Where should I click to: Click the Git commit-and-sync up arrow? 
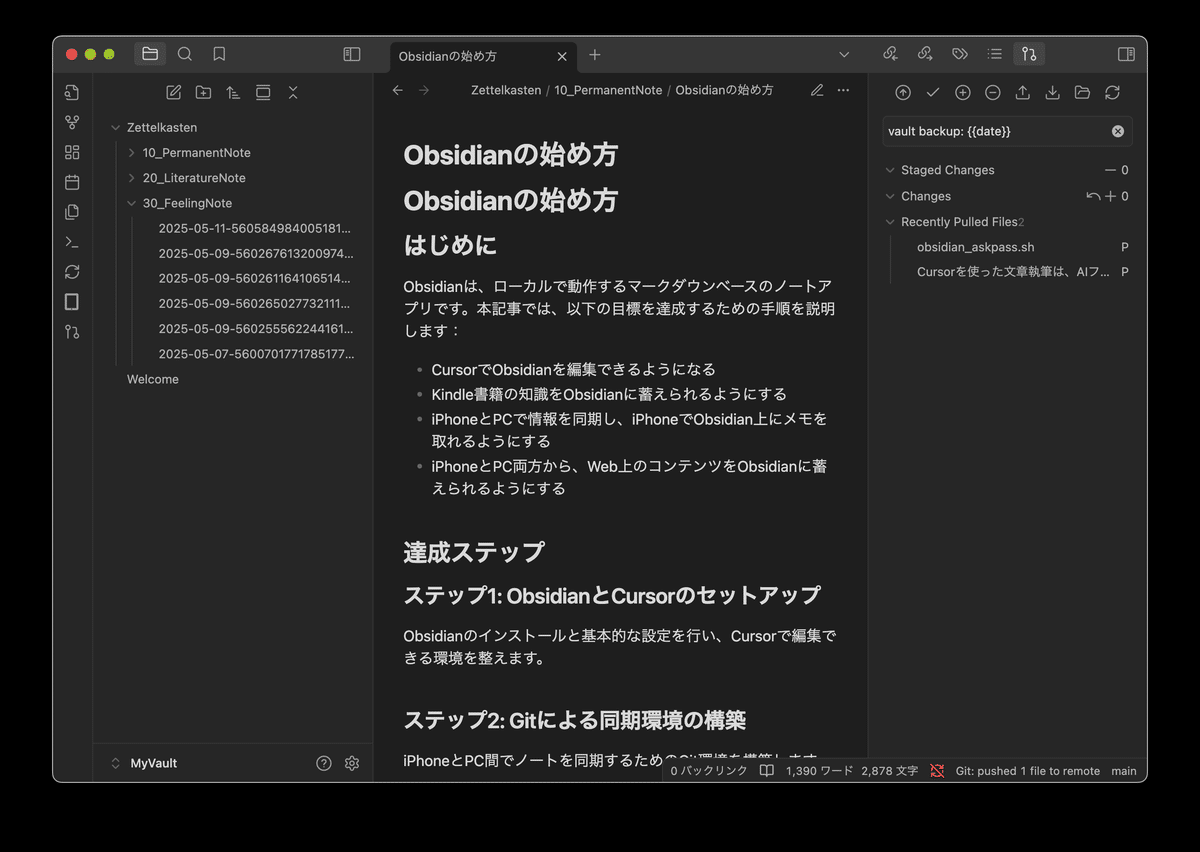point(903,92)
